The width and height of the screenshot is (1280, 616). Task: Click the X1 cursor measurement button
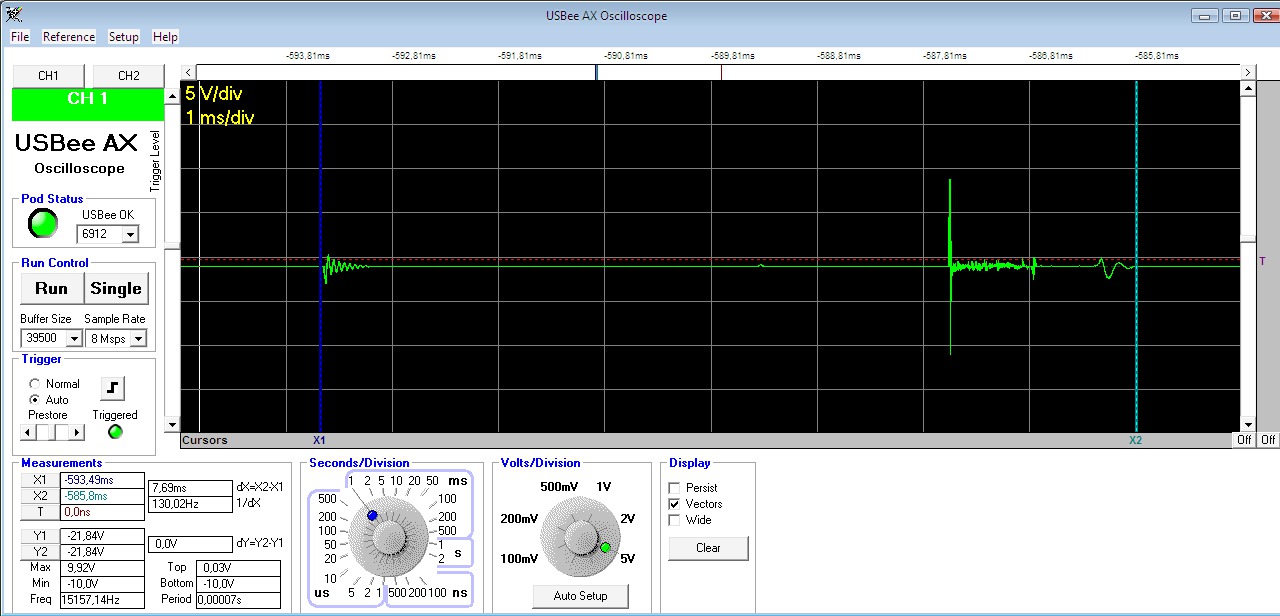pyautogui.click(x=40, y=480)
